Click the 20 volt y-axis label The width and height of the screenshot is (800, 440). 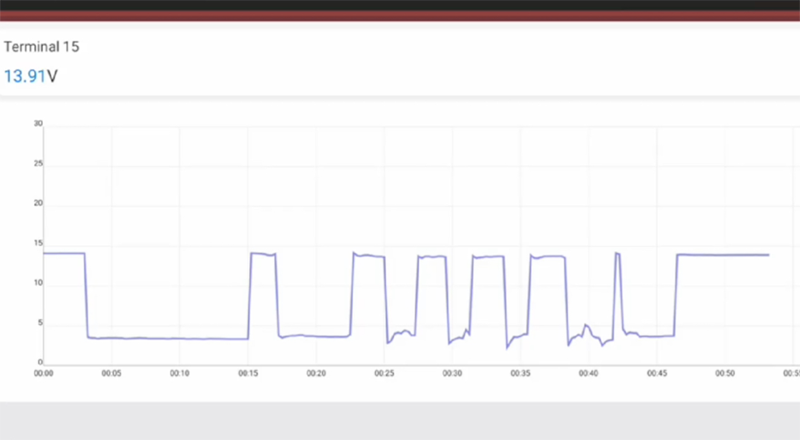[x=38, y=203]
